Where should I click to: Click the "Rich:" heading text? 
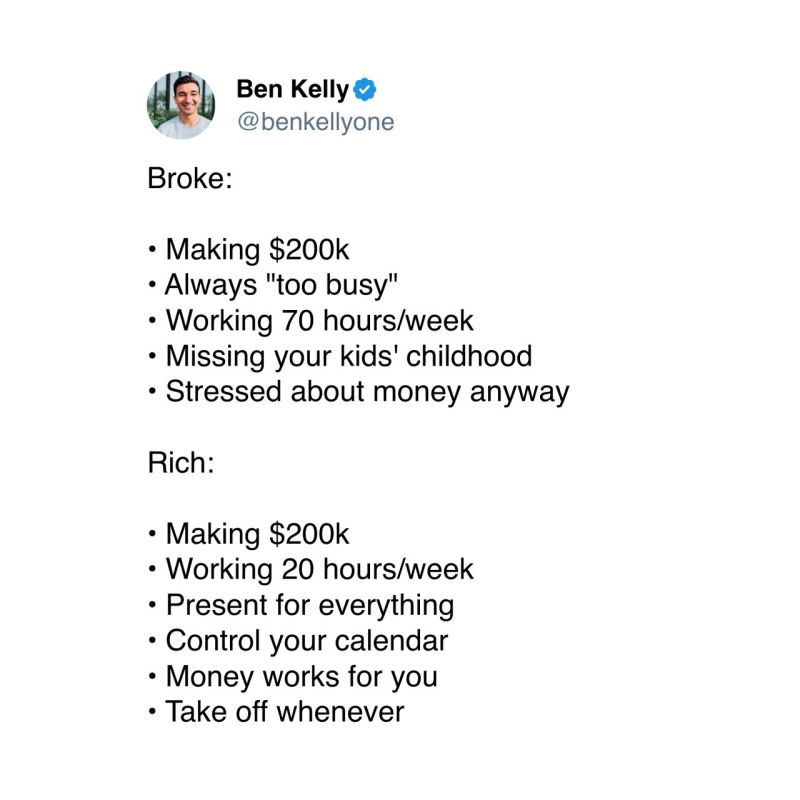180,463
